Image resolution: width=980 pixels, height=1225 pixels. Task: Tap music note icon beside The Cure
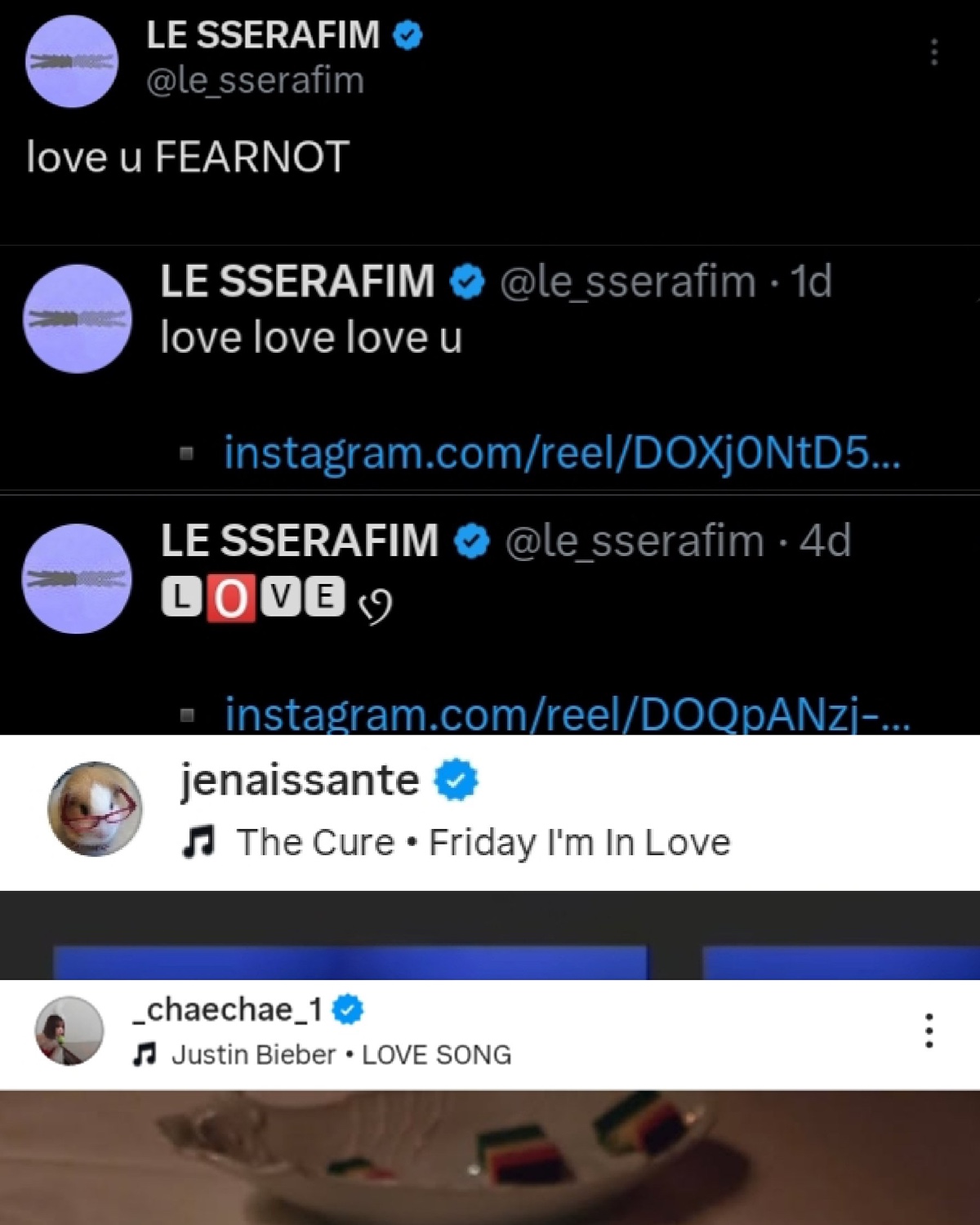tap(198, 842)
